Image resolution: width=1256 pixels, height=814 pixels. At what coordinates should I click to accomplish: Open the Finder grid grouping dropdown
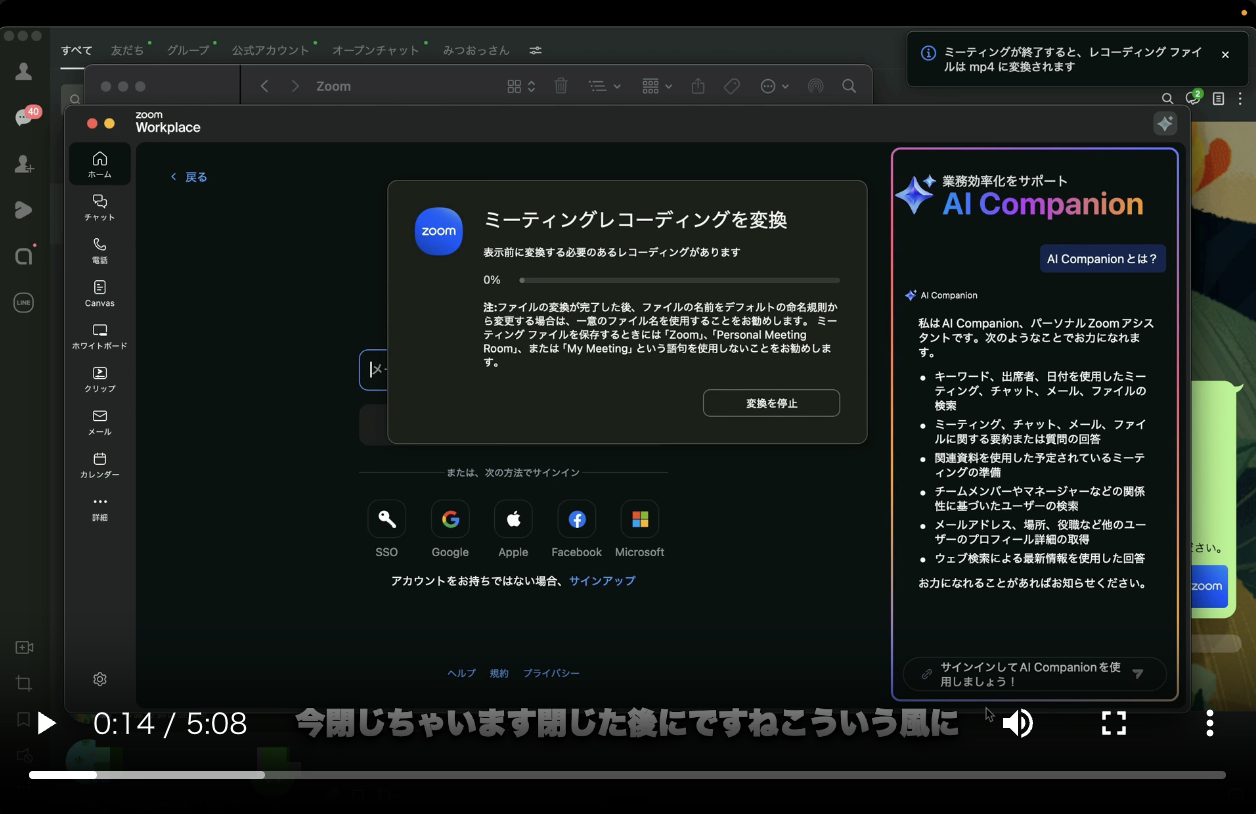(x=657, y=86)
